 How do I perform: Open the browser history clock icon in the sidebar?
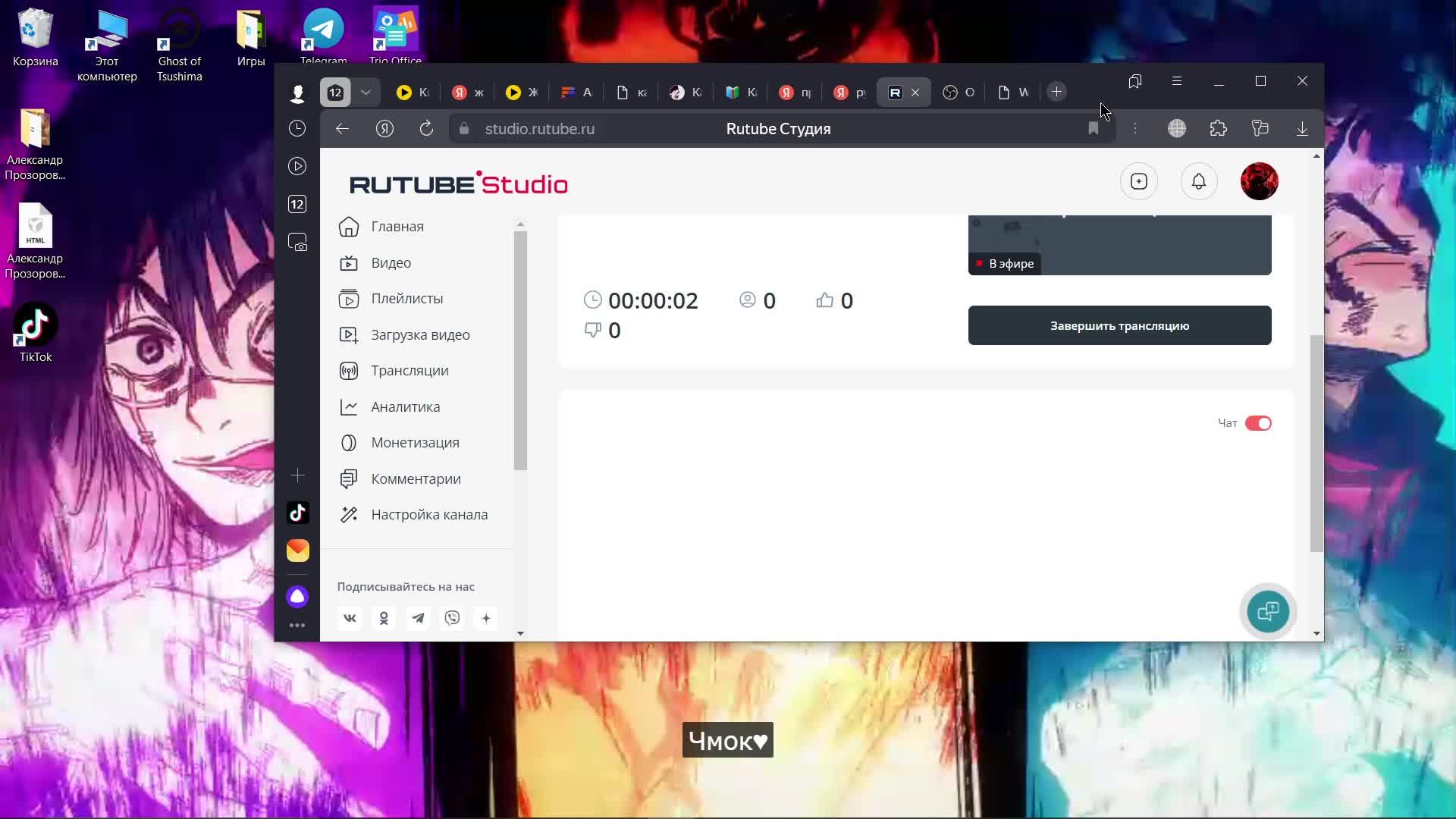[x=297, y=128]
